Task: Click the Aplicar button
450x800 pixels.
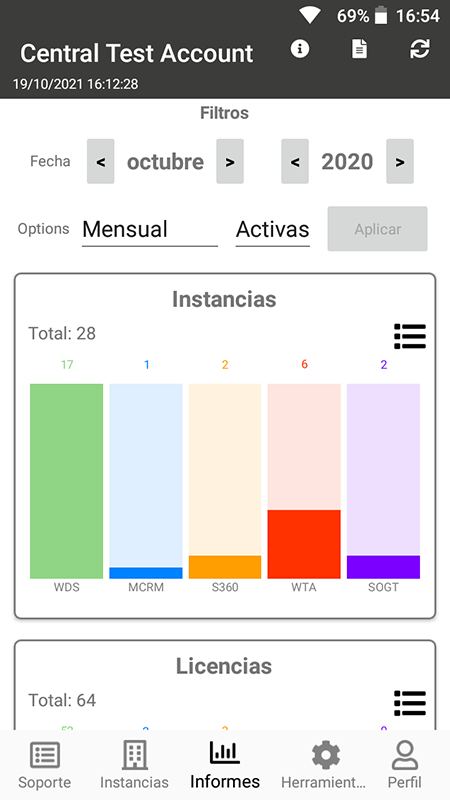Action: [378, 229]
